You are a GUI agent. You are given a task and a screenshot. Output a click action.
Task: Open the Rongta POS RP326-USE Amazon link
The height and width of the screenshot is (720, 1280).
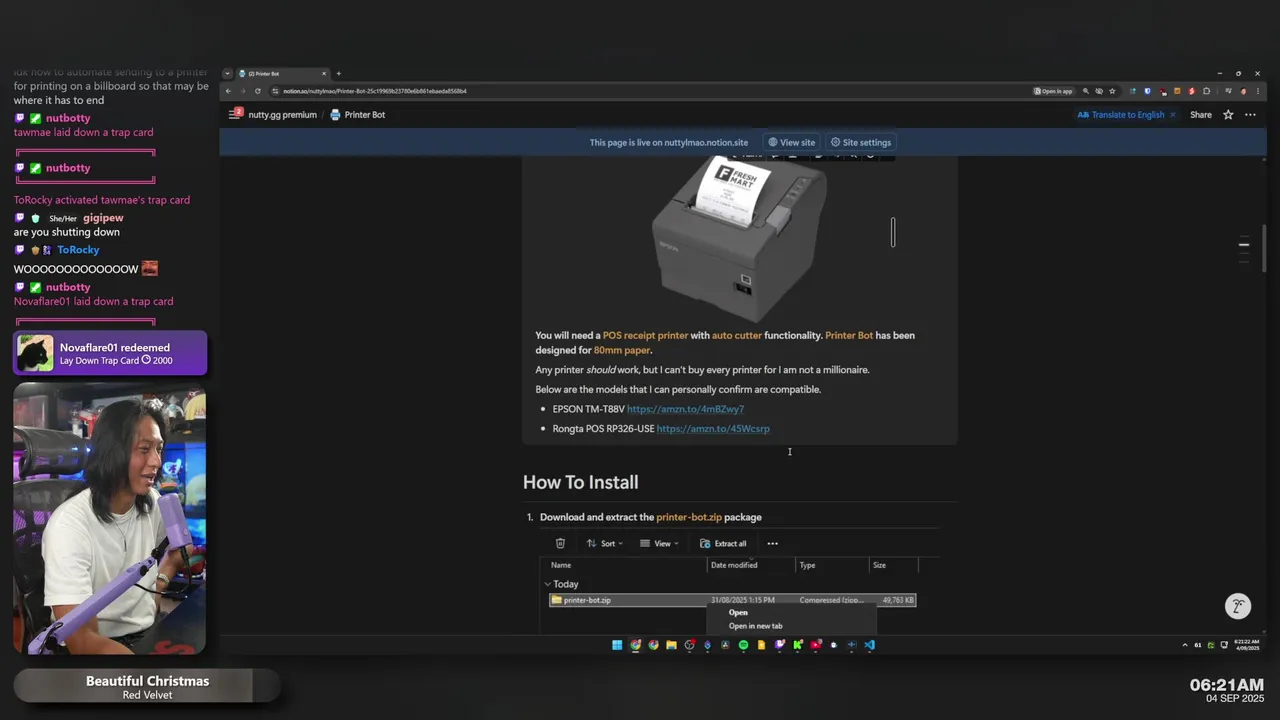[713, 429]
